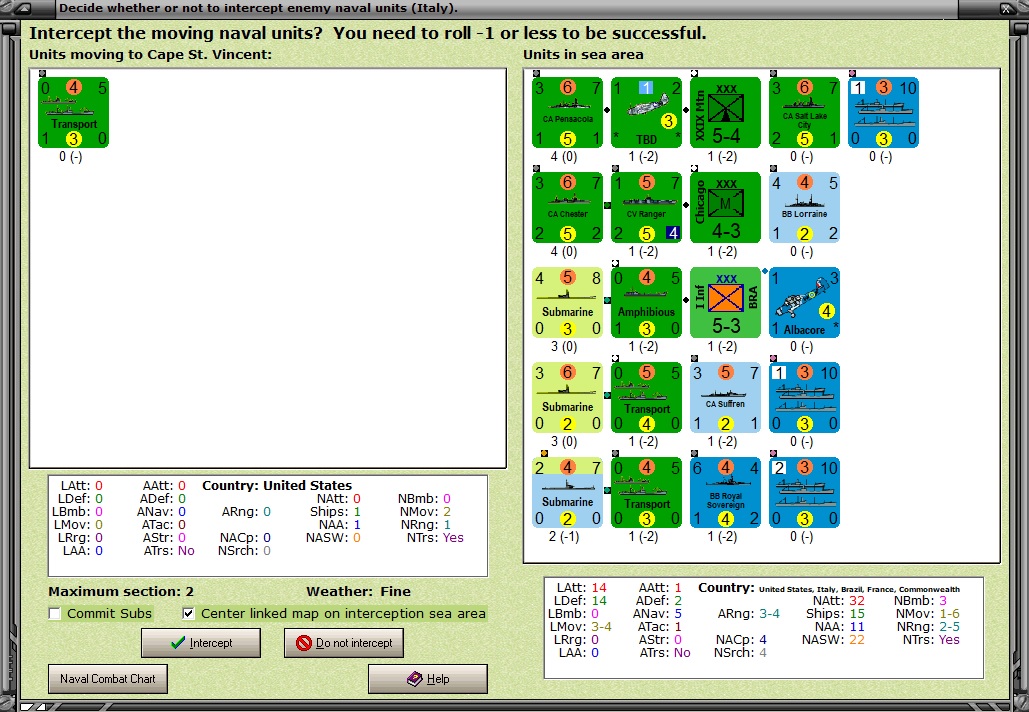Click the 'Weather: Fine' label
Viewport: 1029px width, 712px height.
click(358, 591)
